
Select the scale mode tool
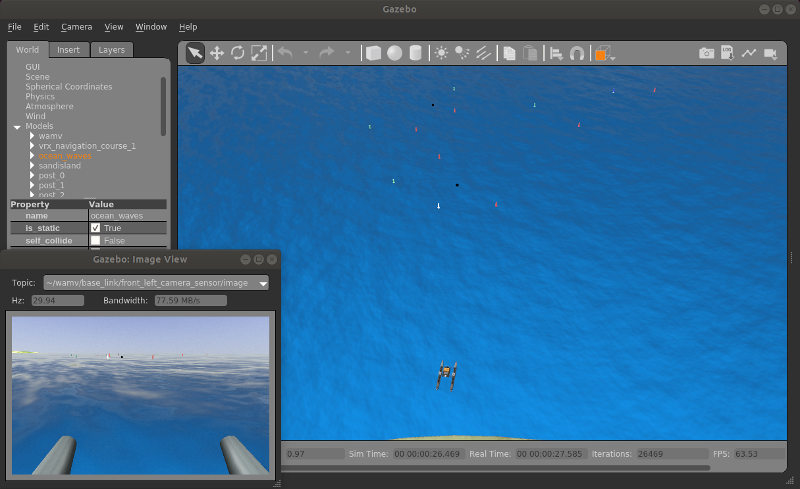(x=258, y=53)
